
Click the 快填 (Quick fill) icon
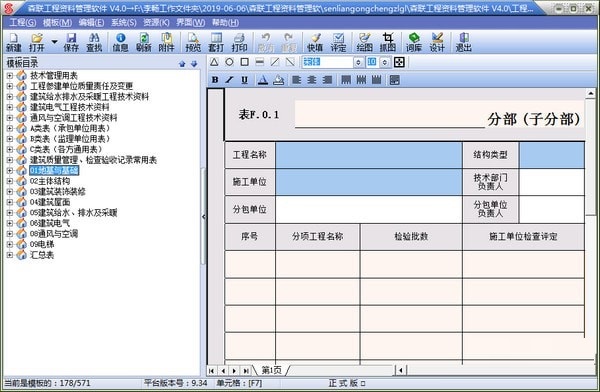(x=315, y=42)
